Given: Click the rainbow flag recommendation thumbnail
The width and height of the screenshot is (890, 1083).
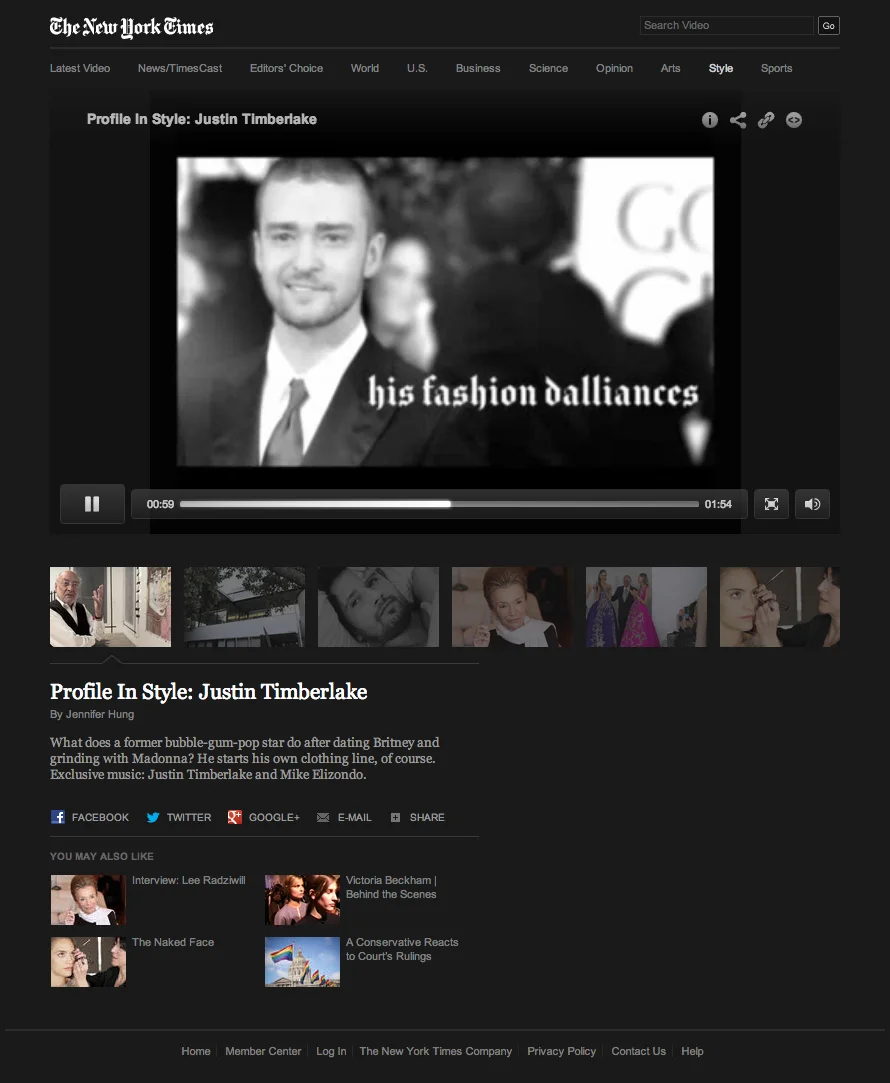Looking at the screenshot, I should coord(302,962).
